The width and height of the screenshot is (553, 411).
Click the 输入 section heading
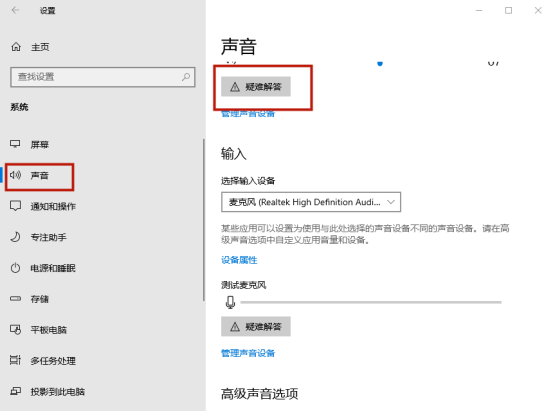coord(233,154)
